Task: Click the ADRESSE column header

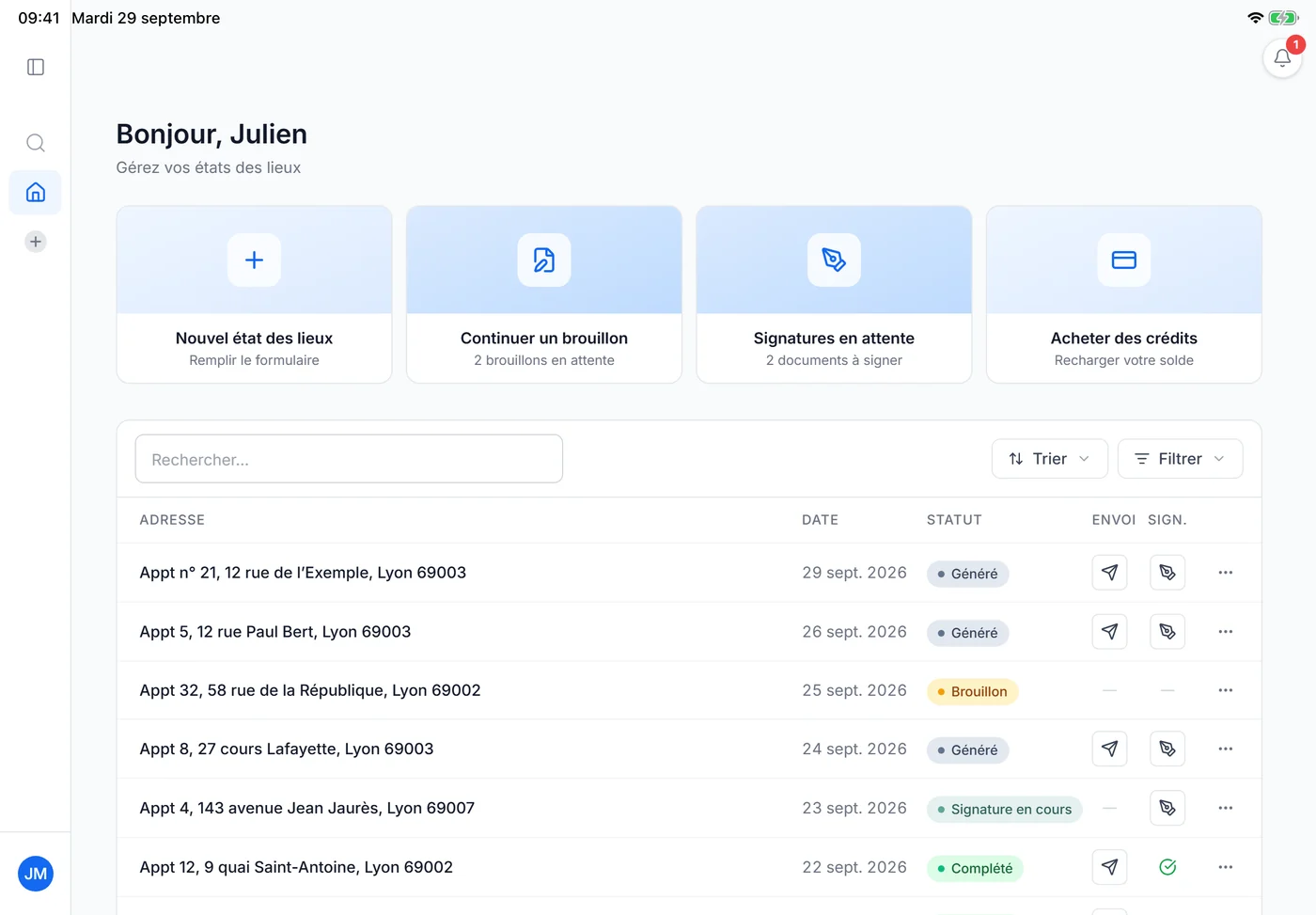Action: pos(172,520)
